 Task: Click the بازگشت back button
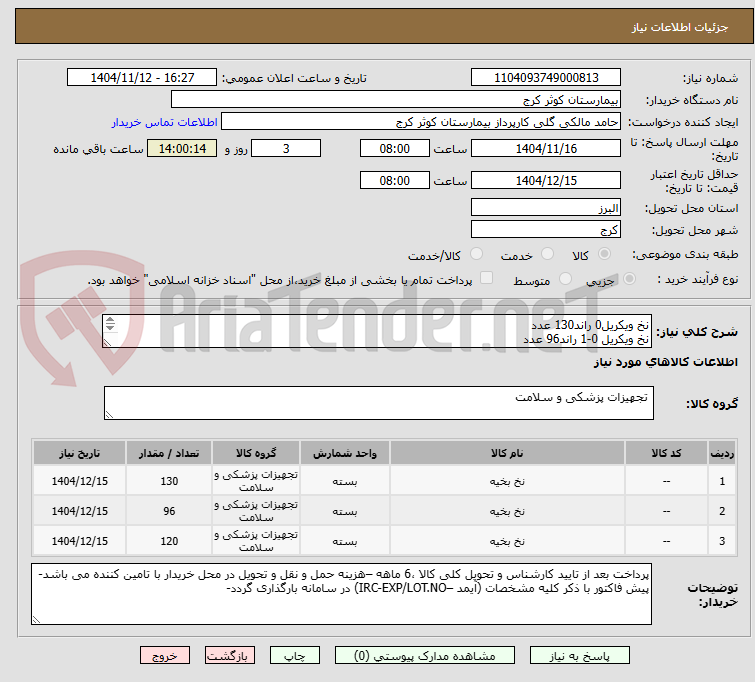(230, 656)
